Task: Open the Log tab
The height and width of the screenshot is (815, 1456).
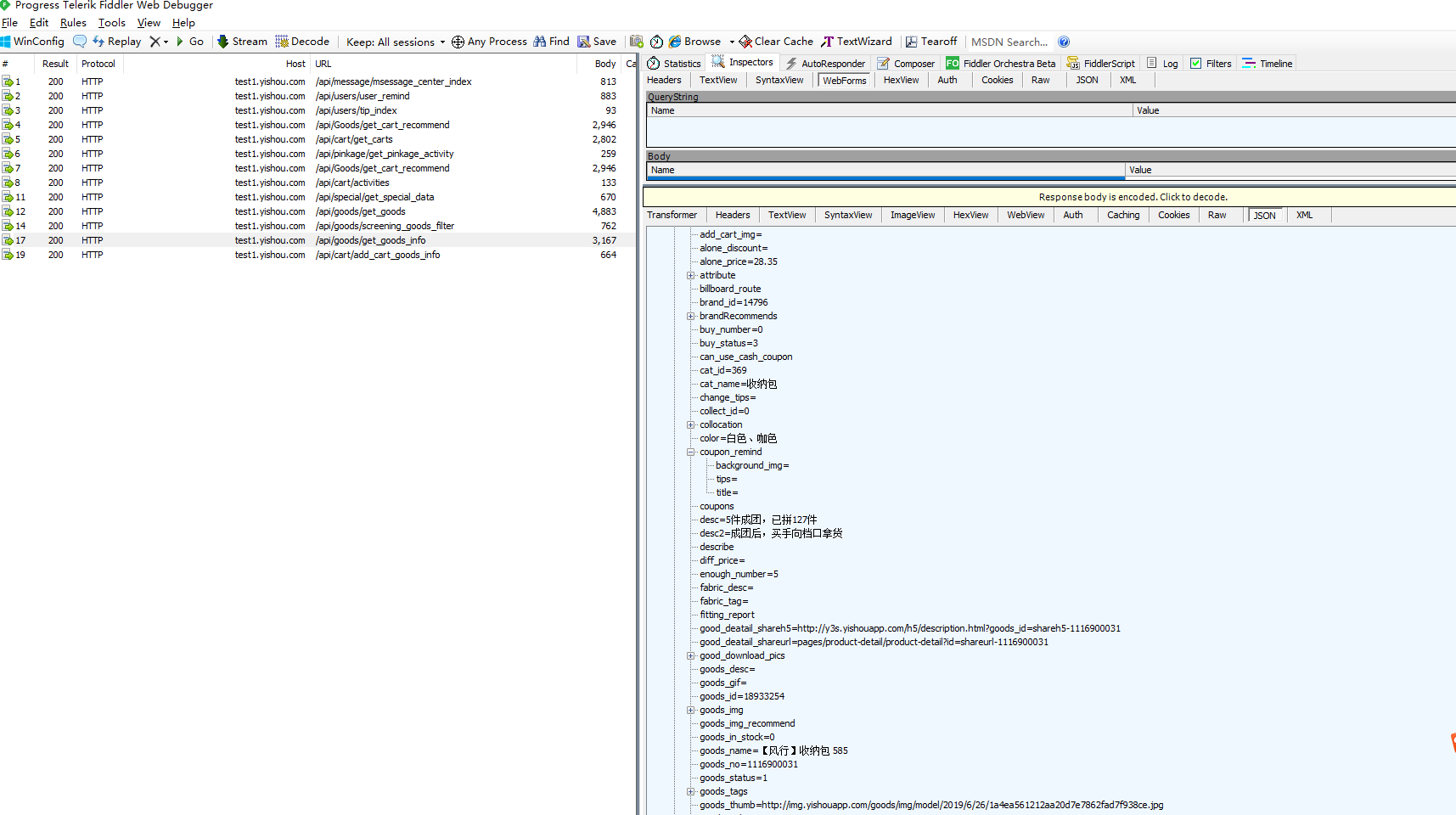Action: (1162, 64)
